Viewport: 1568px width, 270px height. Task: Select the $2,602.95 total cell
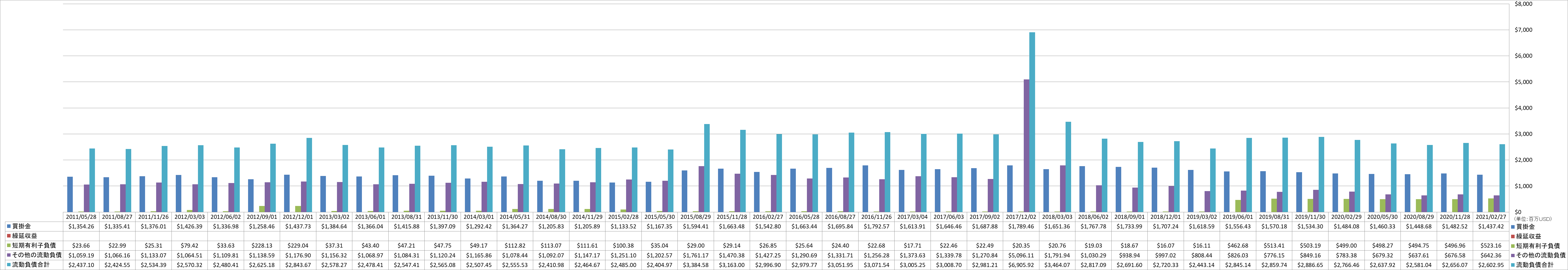click(1491, 265)
